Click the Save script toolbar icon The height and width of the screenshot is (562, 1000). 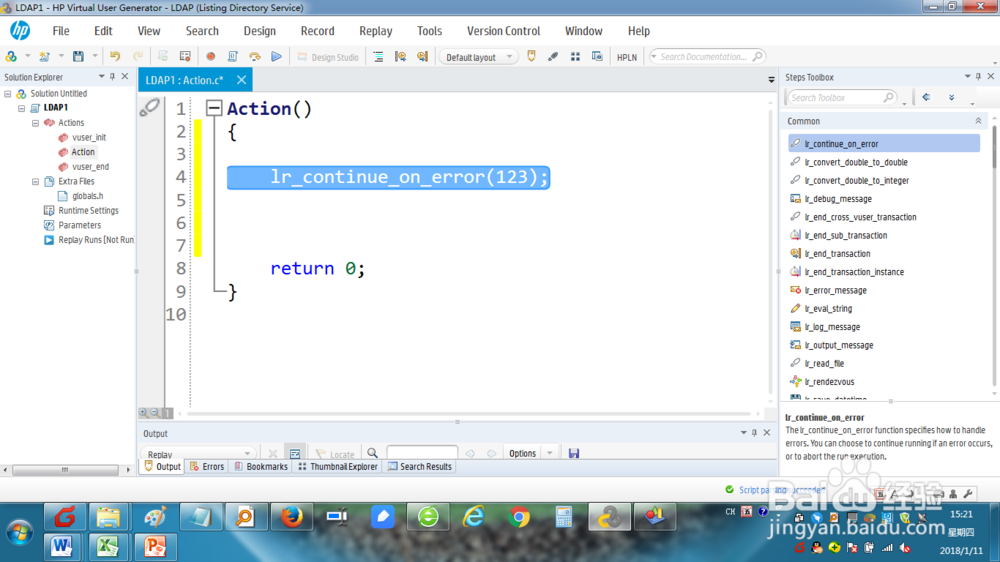(x=78, y=57)
